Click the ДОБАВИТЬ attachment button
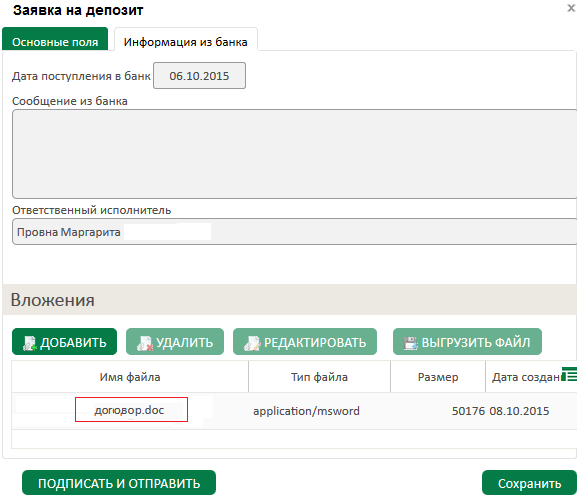 tap(64, 341)
